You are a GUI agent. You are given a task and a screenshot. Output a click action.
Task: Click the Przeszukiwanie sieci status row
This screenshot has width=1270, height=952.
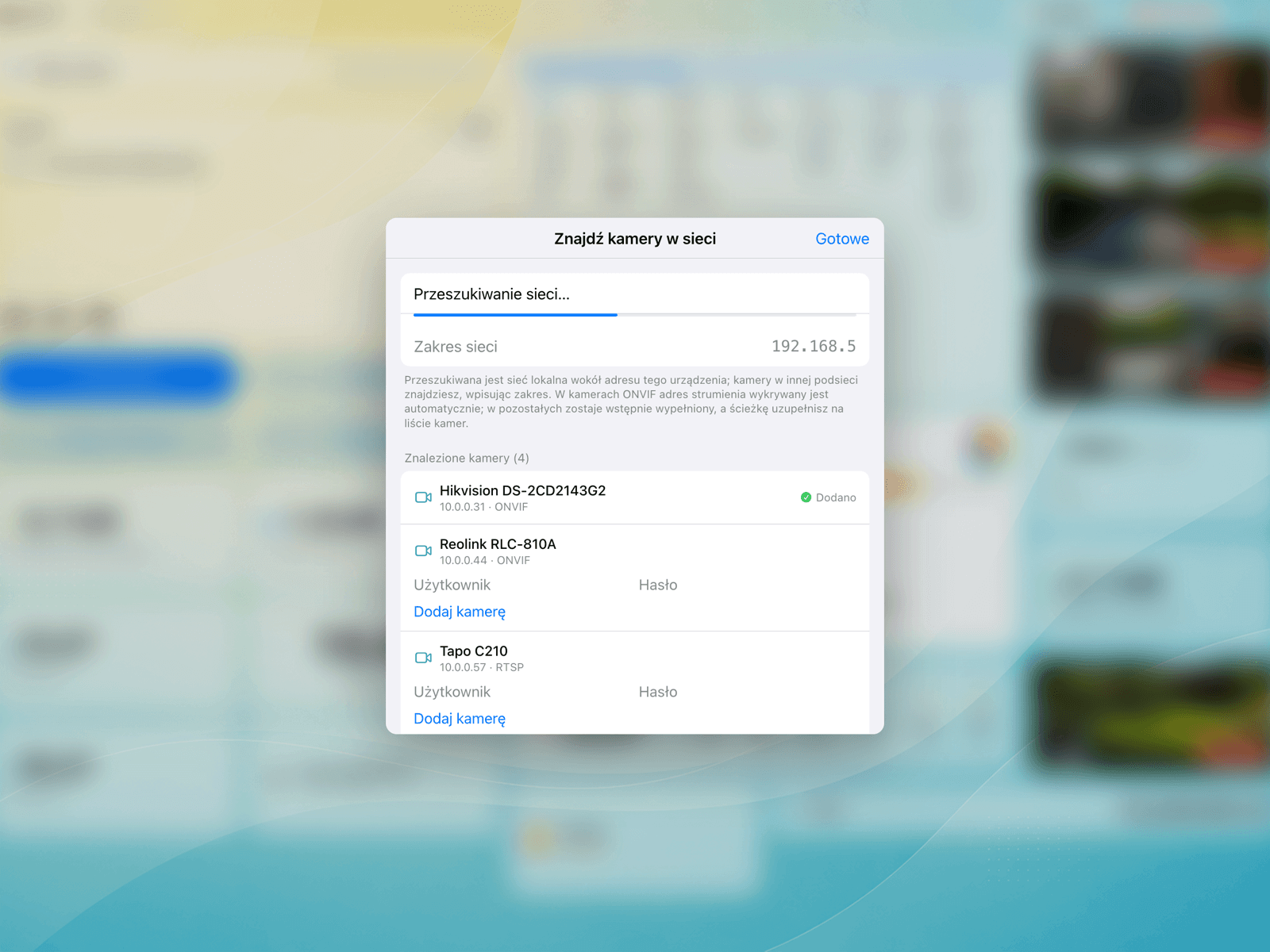coord(635,294)
